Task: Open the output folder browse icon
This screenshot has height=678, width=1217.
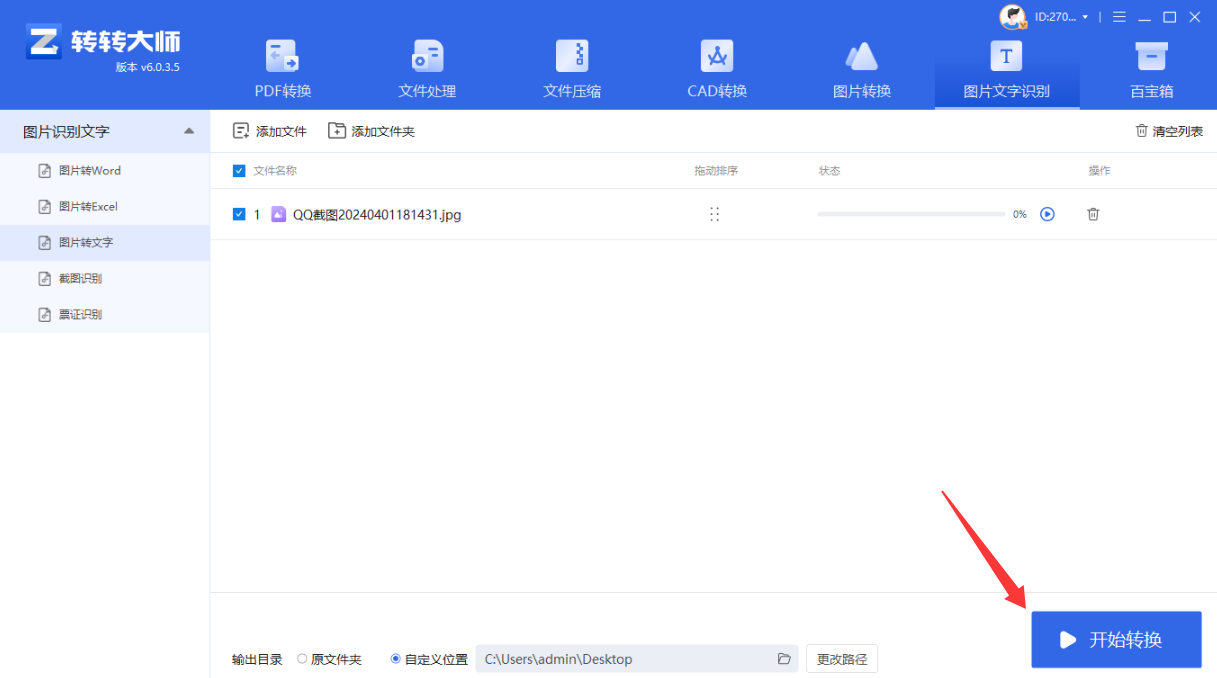Action: click(784, 659)
